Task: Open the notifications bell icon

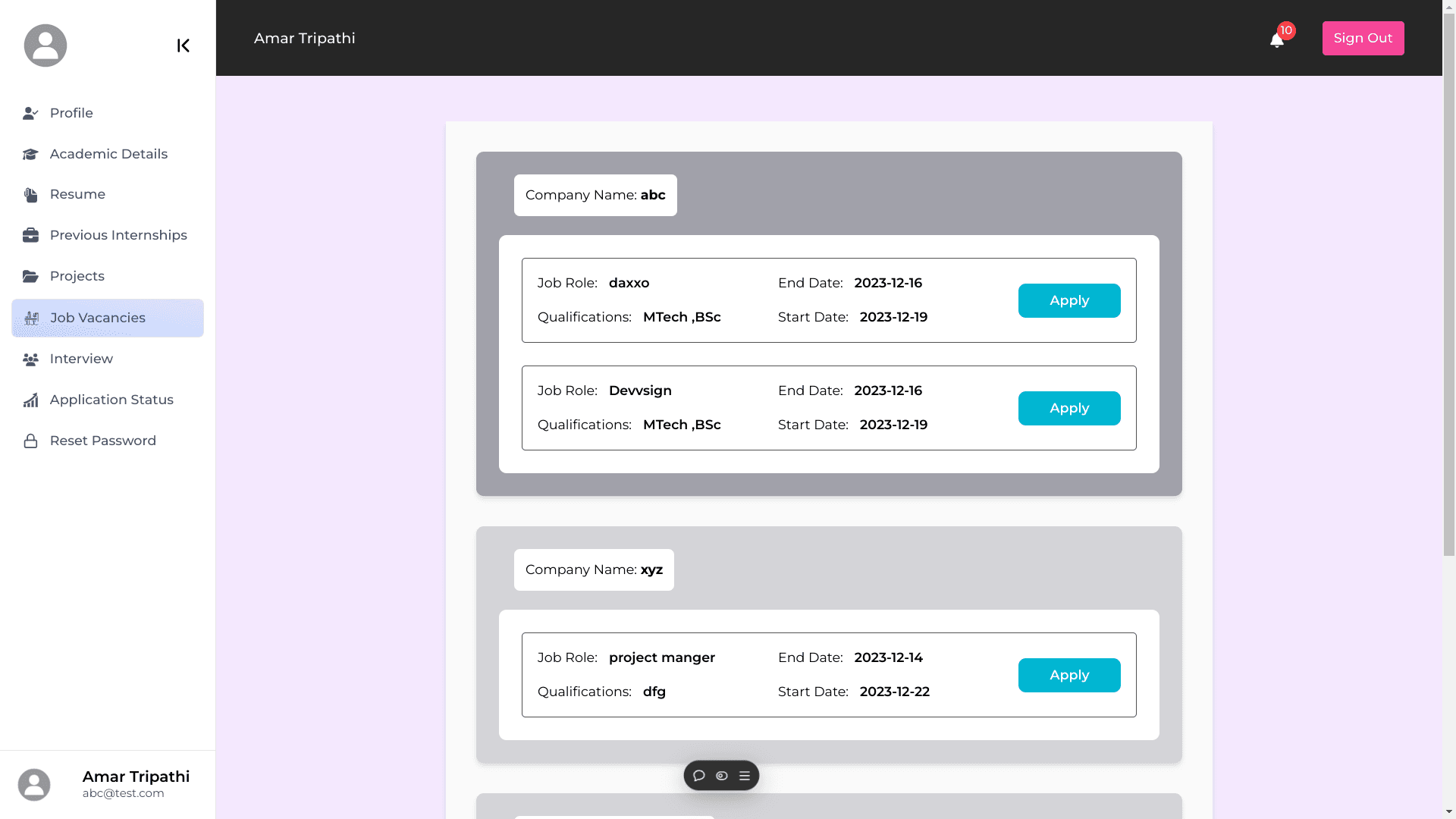Action: [1277, 39]
